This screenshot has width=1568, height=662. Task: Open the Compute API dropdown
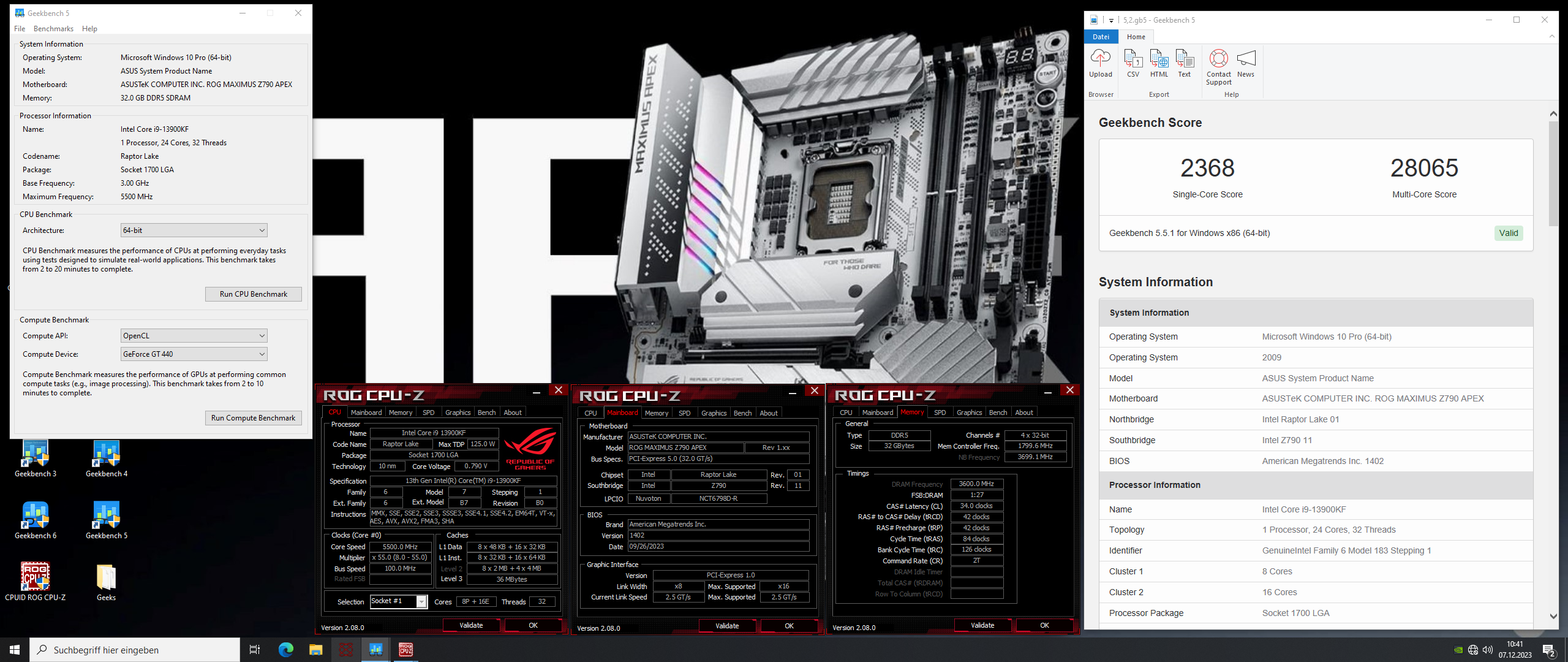(194, 336)
